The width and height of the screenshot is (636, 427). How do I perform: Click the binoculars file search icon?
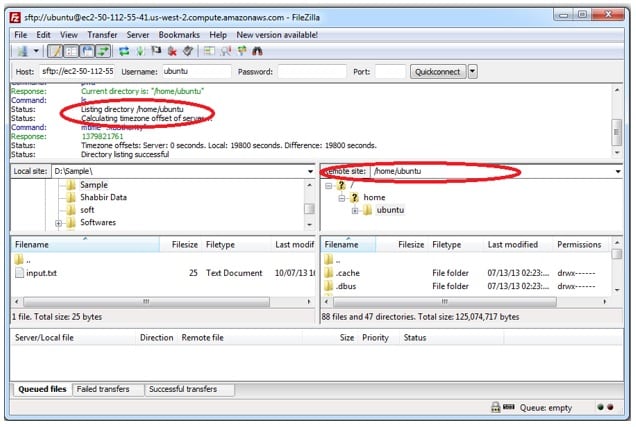click(x=257, y=51)
